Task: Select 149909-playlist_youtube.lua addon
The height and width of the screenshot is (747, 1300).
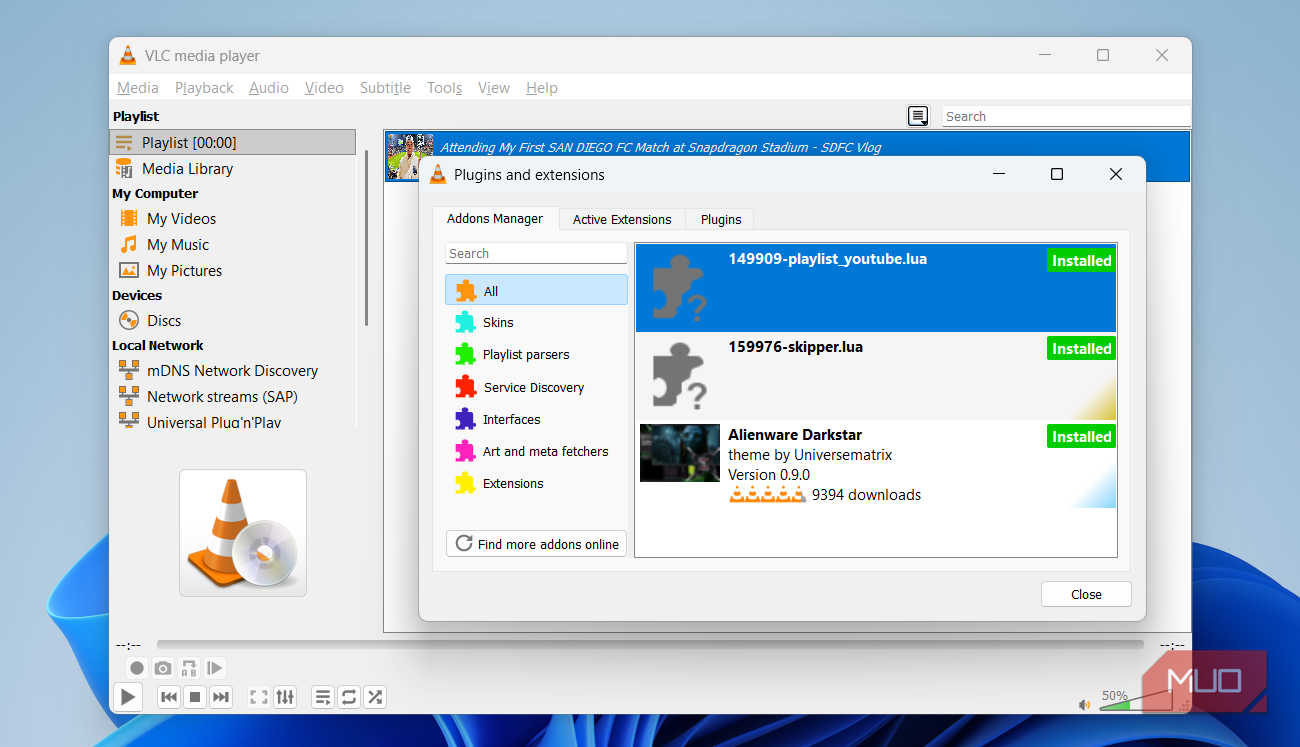Action: coord(875,288)
